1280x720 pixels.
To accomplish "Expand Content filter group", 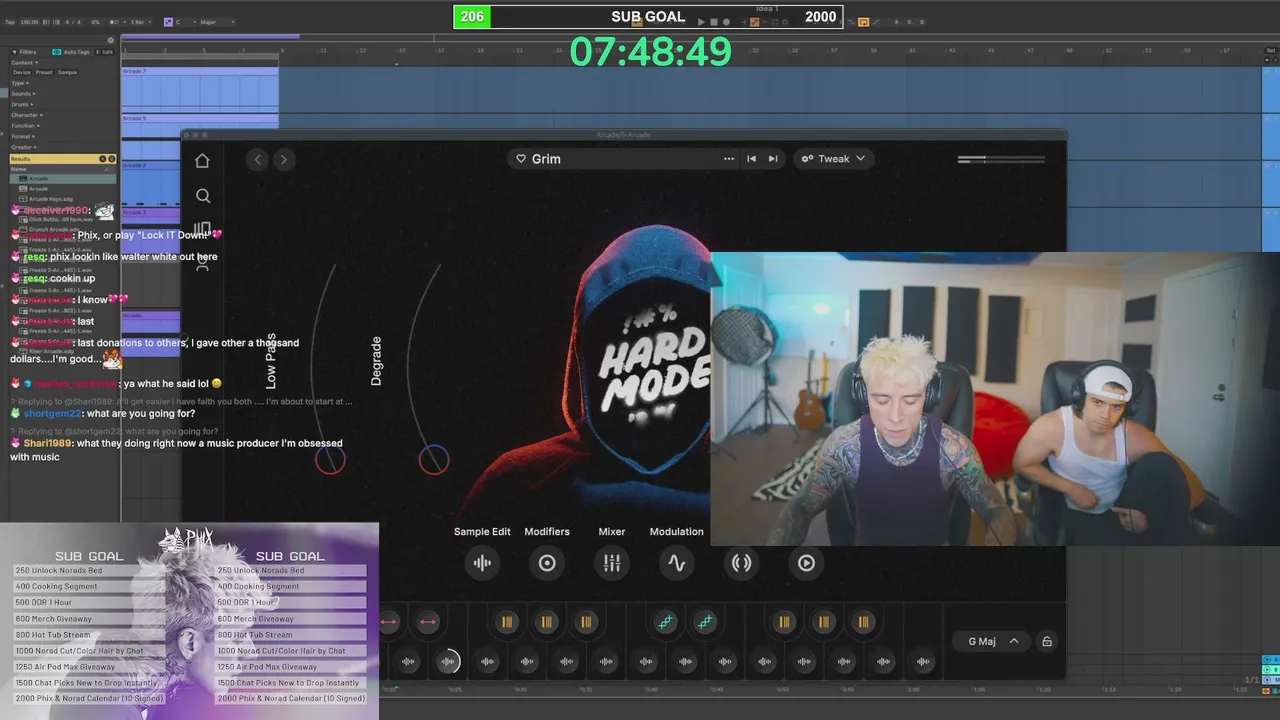I will pos(25,63).
